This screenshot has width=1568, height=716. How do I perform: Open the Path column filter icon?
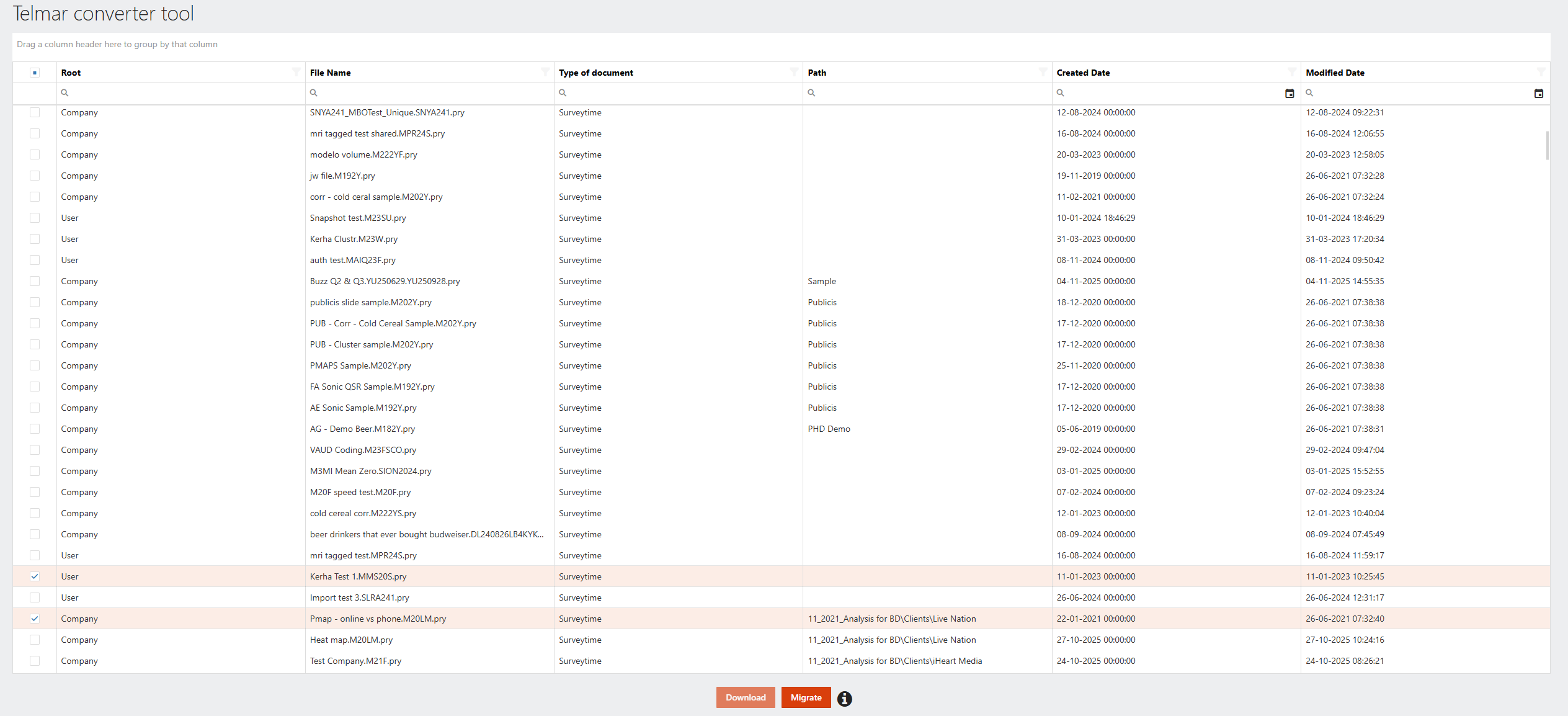pos(1043,72)
